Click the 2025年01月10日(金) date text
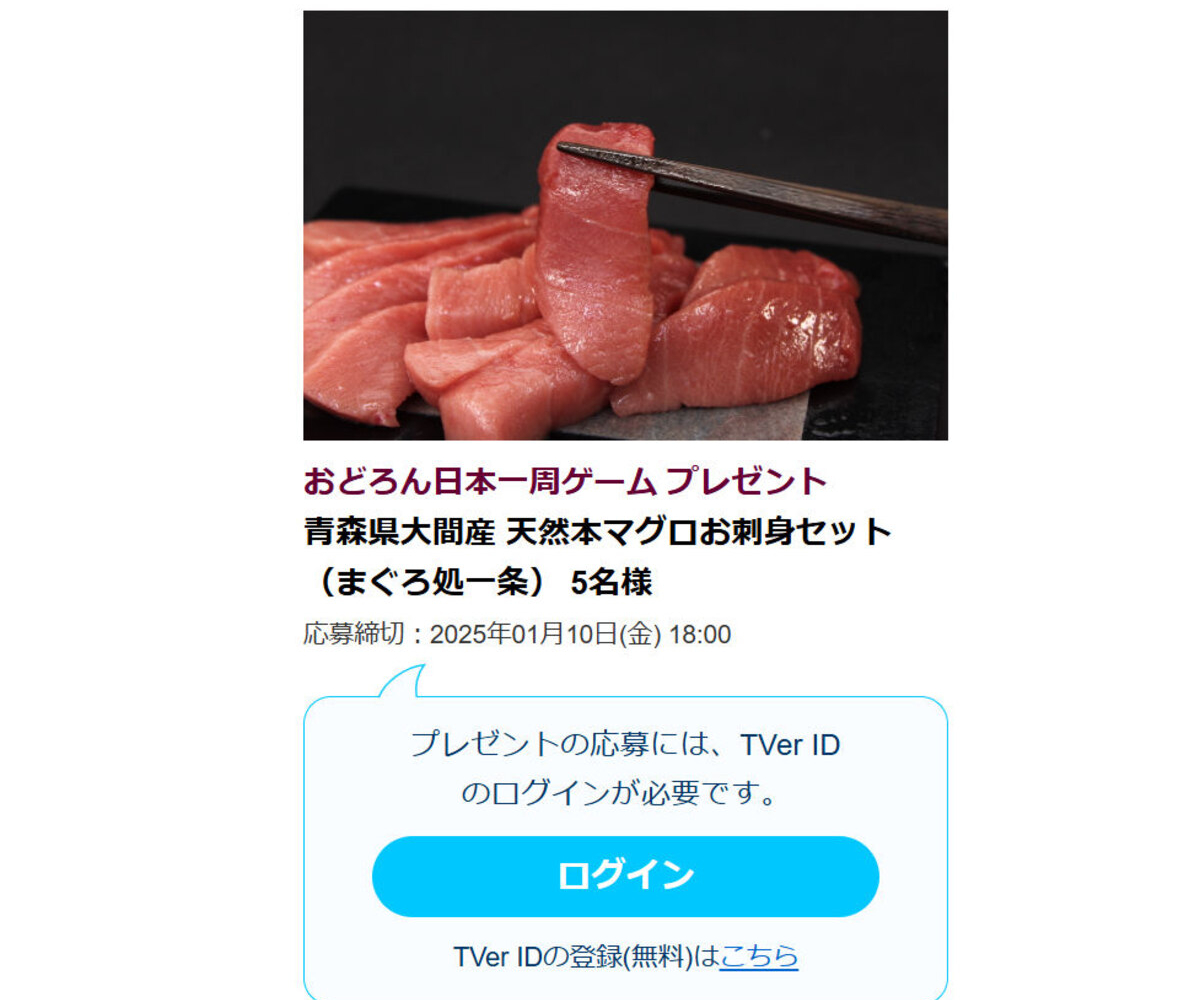Image resolution: width=1200 pixels, height=1000 pixels. [x=546, y=635]
